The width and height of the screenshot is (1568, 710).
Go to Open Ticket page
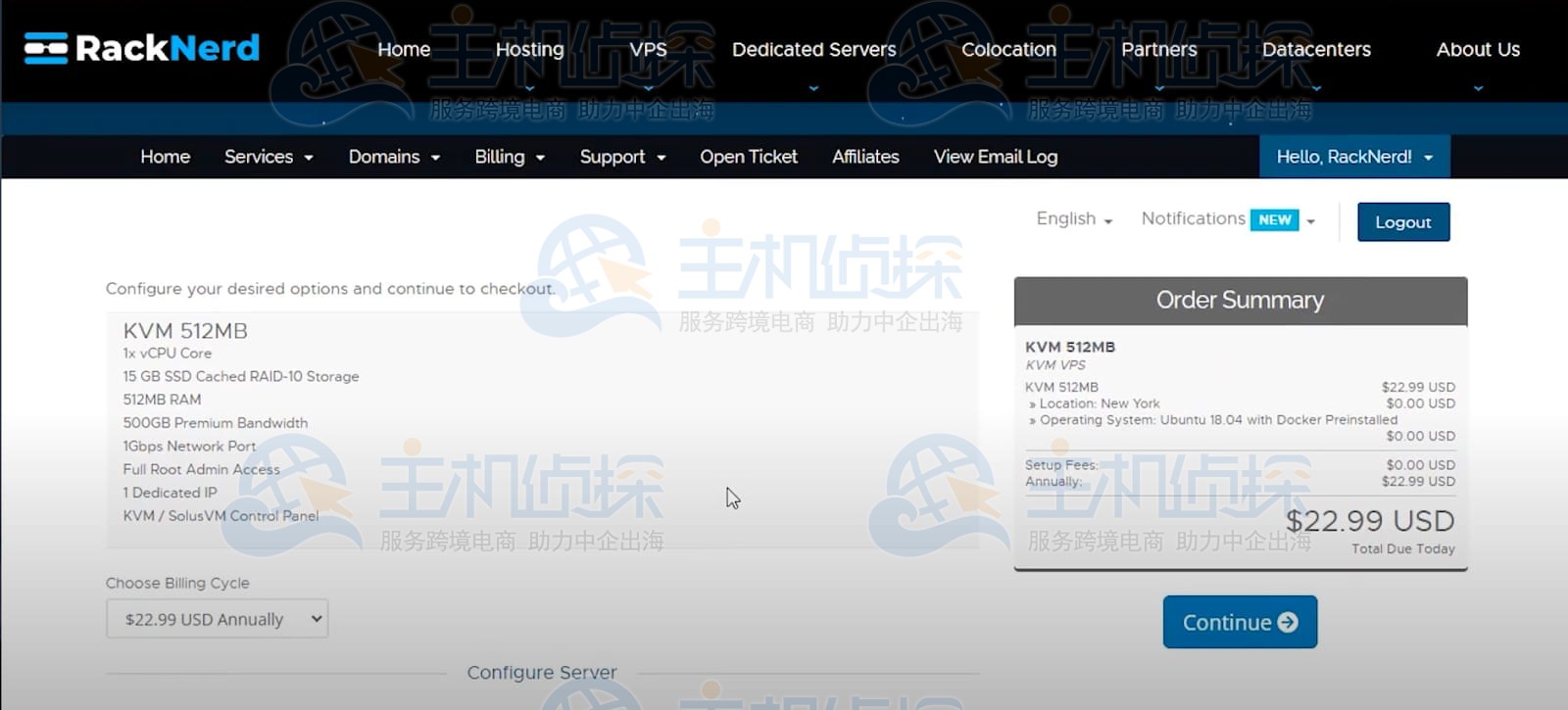(x=748, y=157)
